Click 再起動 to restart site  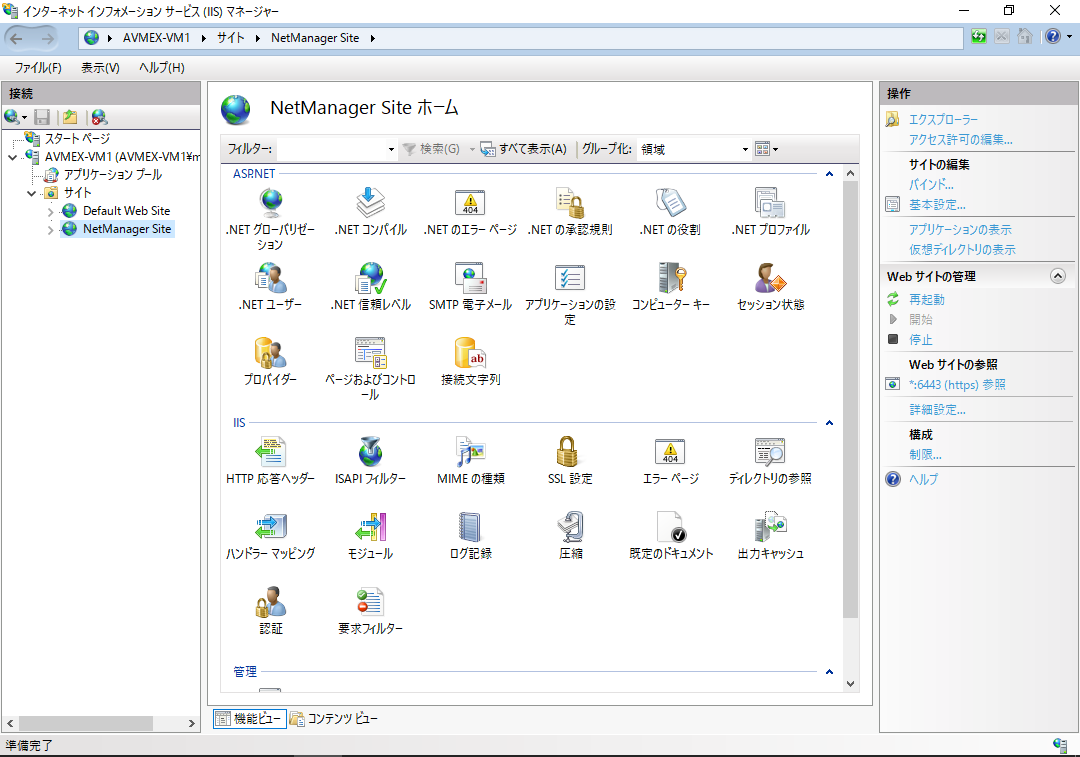point(926,299)
